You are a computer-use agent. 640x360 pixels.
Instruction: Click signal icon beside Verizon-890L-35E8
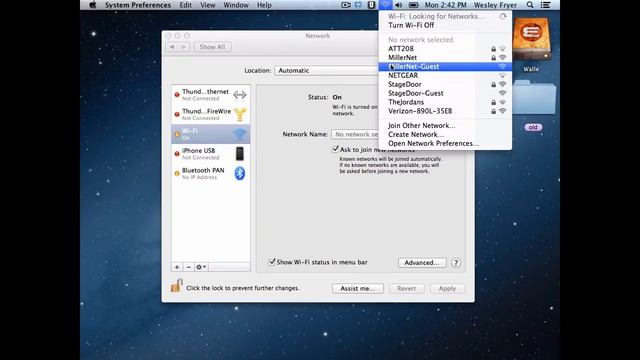(502, 111)
